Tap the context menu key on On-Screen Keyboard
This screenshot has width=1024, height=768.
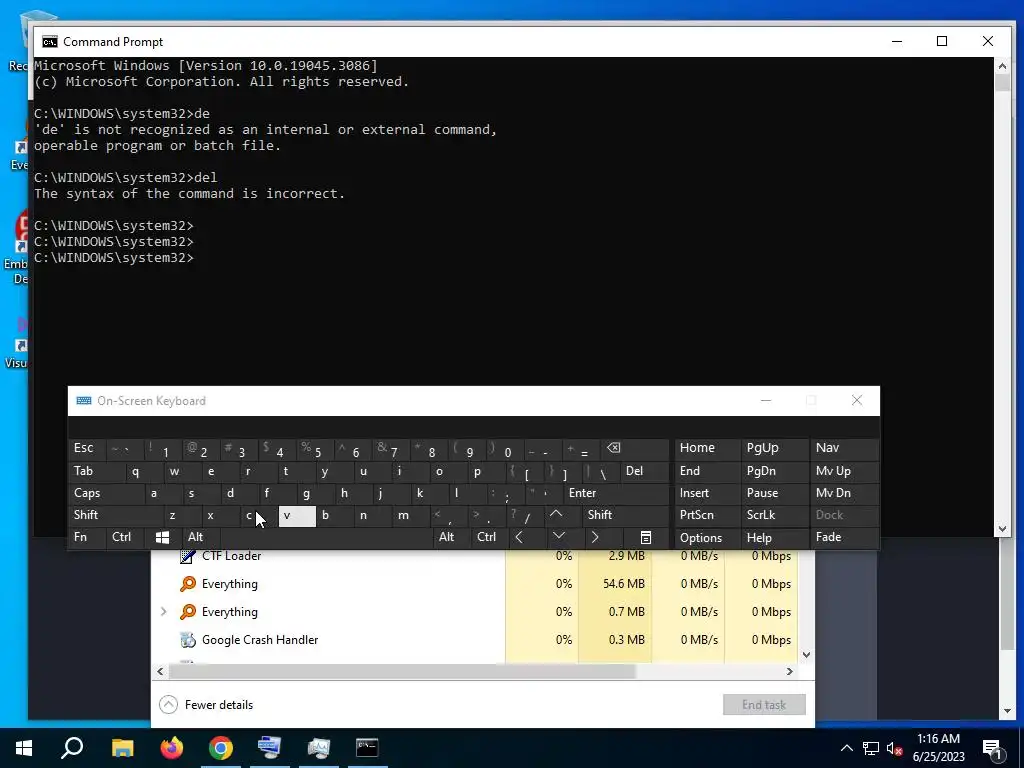click(645, 537)
